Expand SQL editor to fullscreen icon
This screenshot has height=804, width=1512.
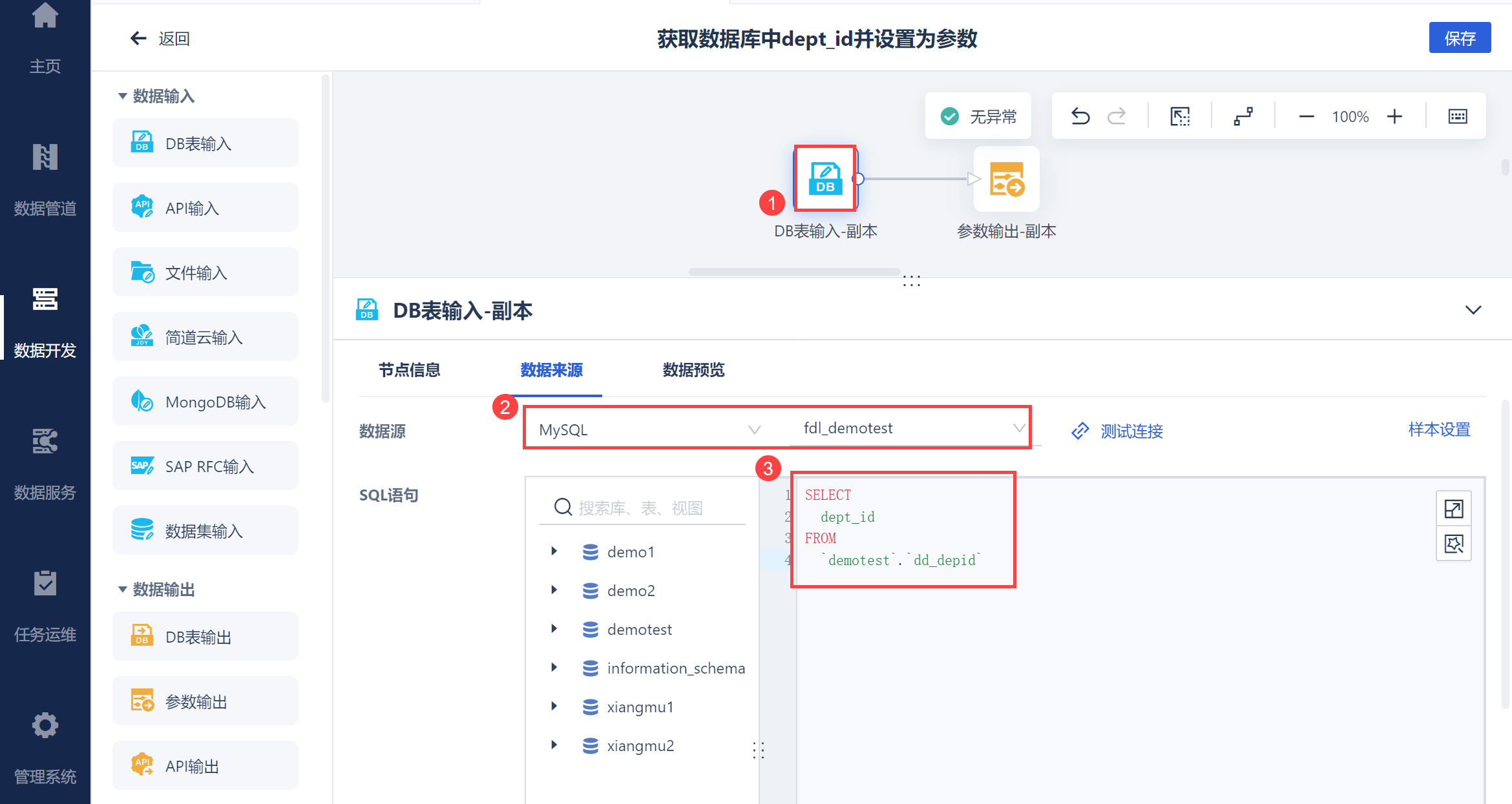(1453, 509)
